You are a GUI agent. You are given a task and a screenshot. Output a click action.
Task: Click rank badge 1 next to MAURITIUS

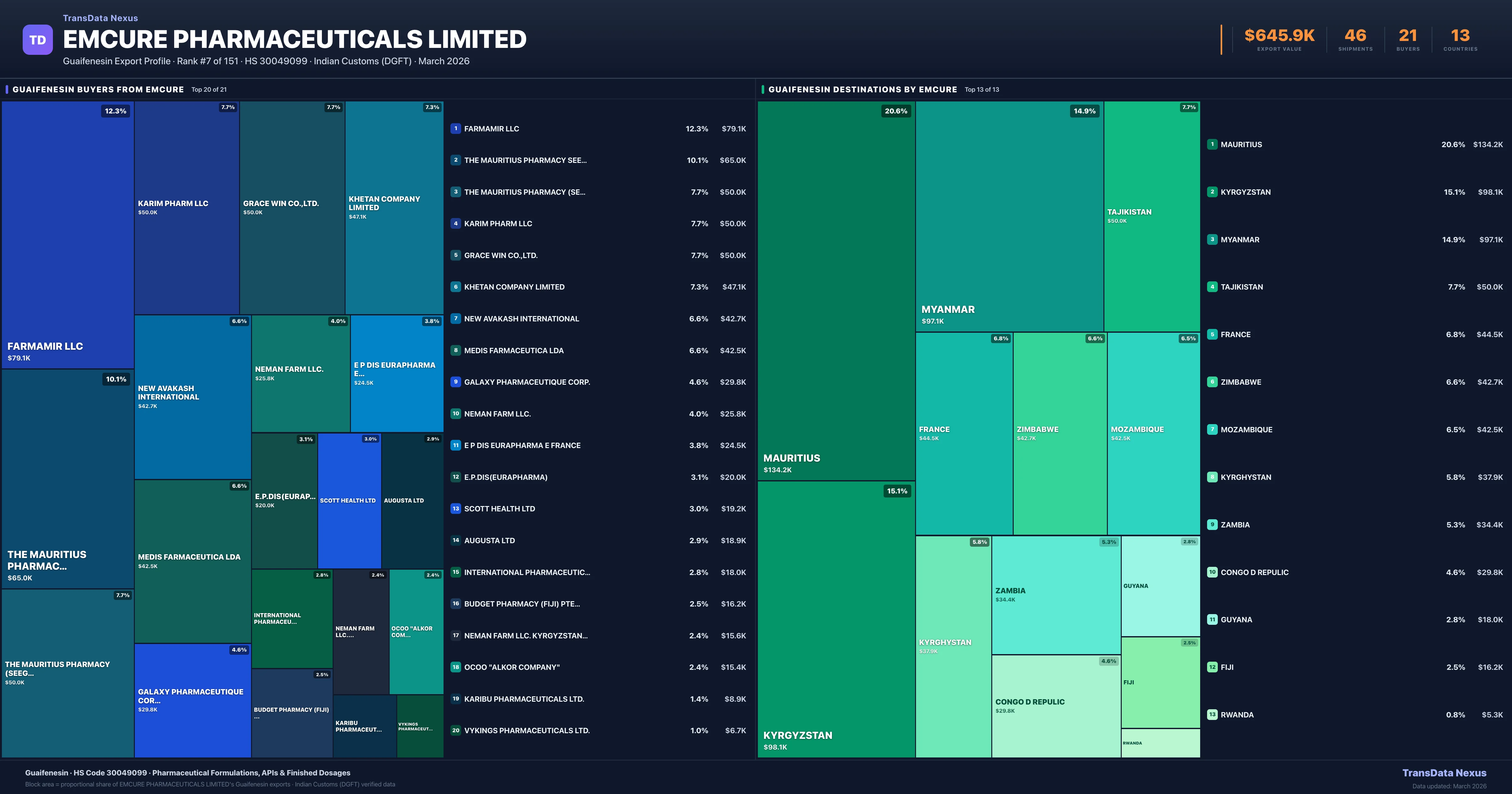click(x=1212, y=145)
